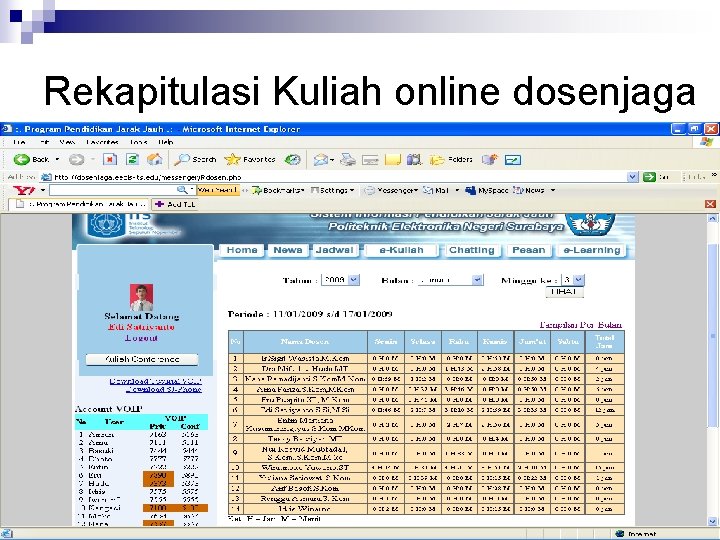Click the red close-tab X icon

[710, 204]
